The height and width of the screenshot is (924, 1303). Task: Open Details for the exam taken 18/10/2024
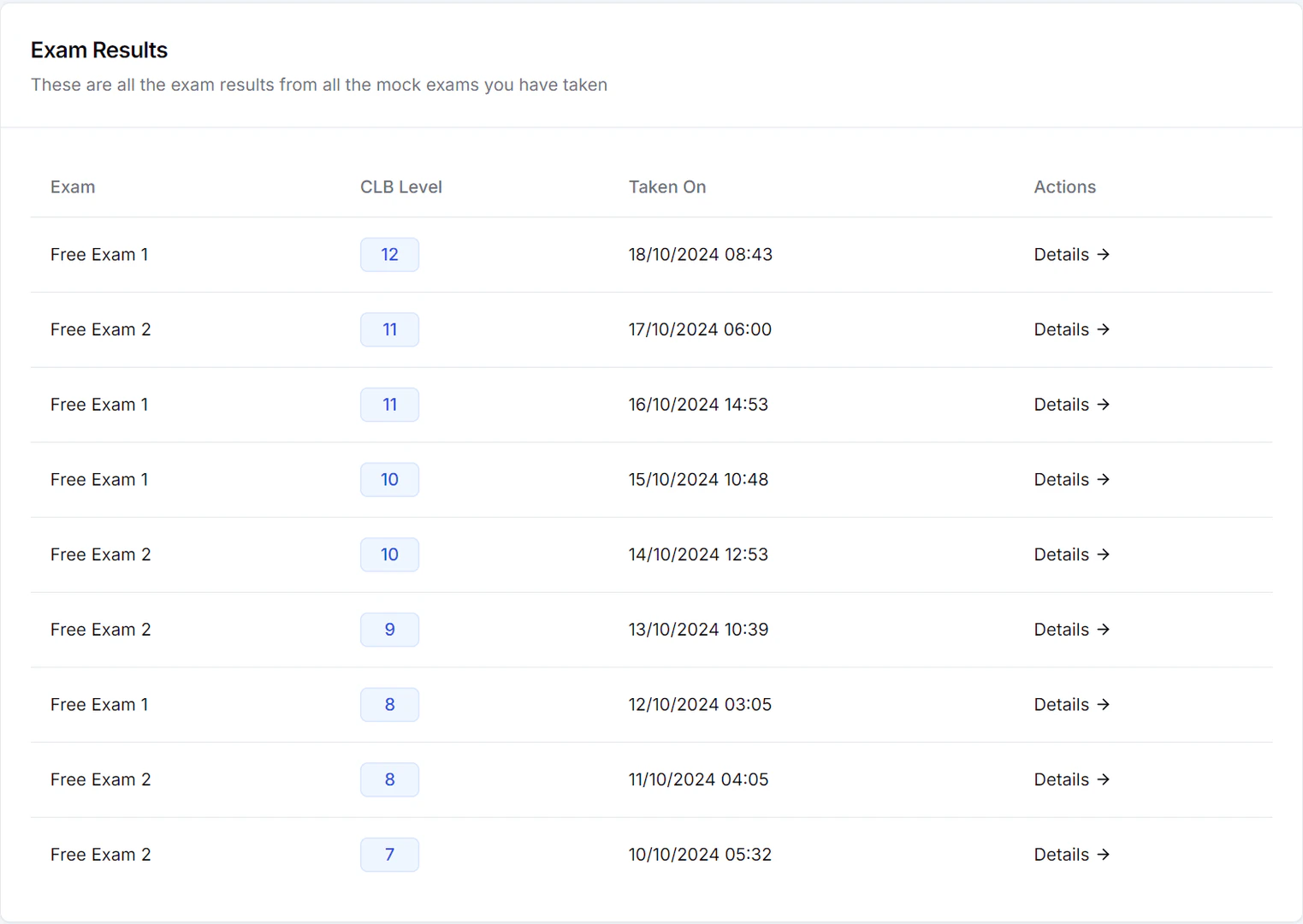pyautogui.click(x=1061, y=254)
